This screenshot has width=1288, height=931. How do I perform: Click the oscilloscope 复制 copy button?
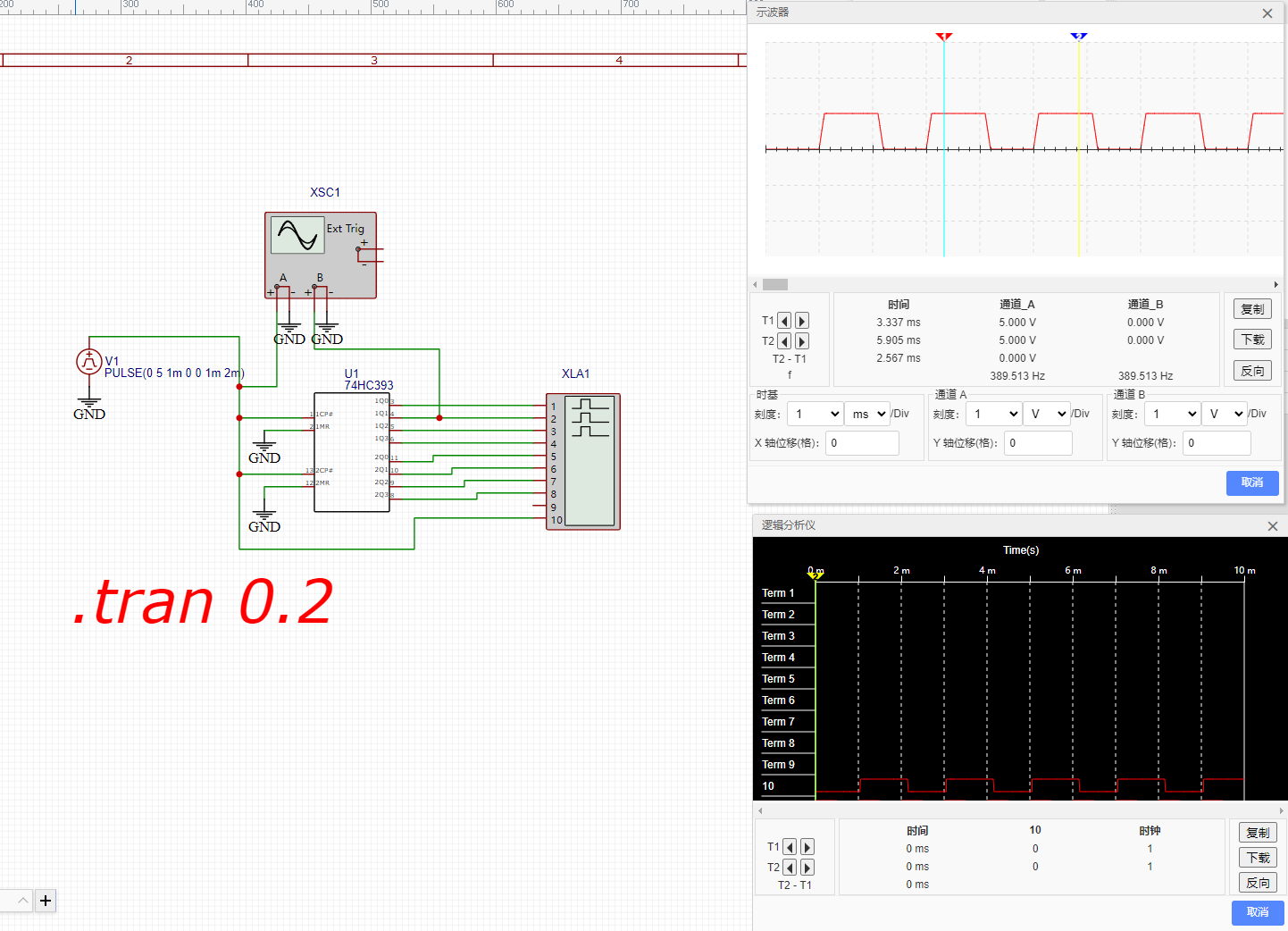[x=1252, y=309]
